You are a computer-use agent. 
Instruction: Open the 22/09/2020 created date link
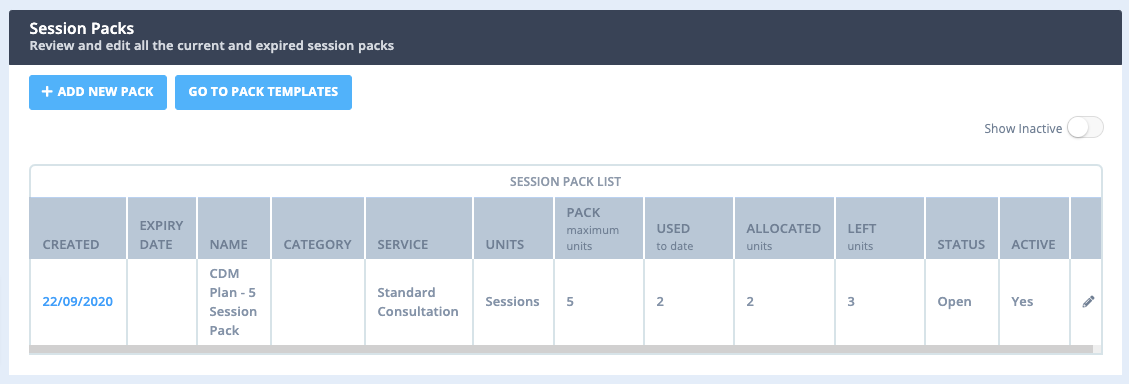[78, 302]
